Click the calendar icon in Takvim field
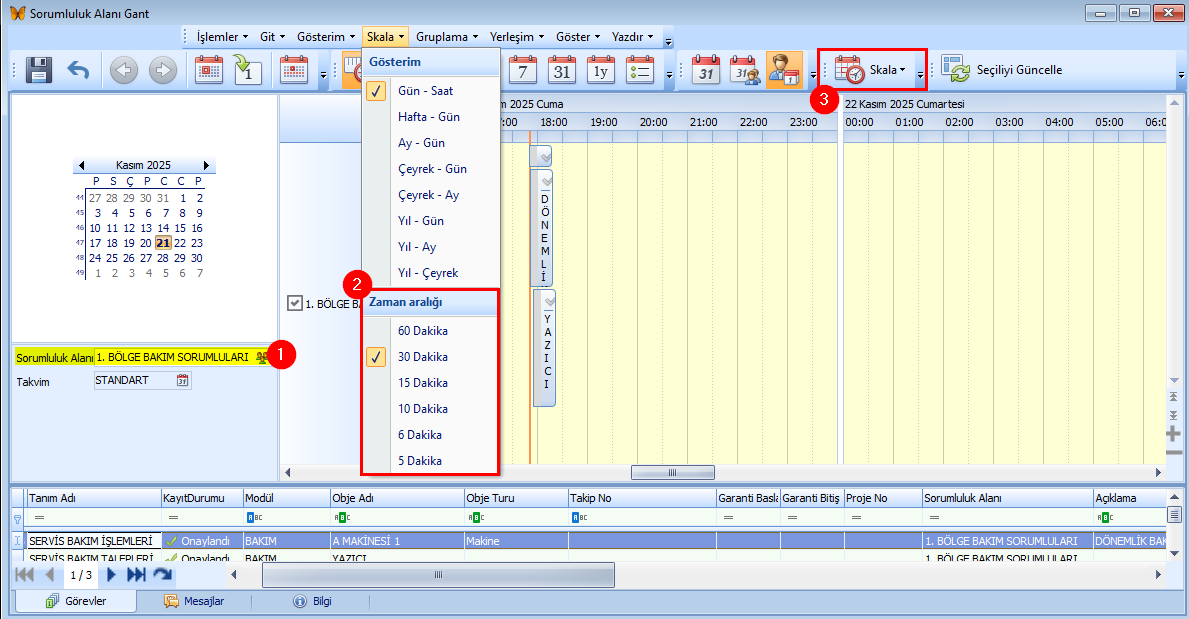Image resolution: width=1189 pixels, height=619 pixels. pos(182,381)
